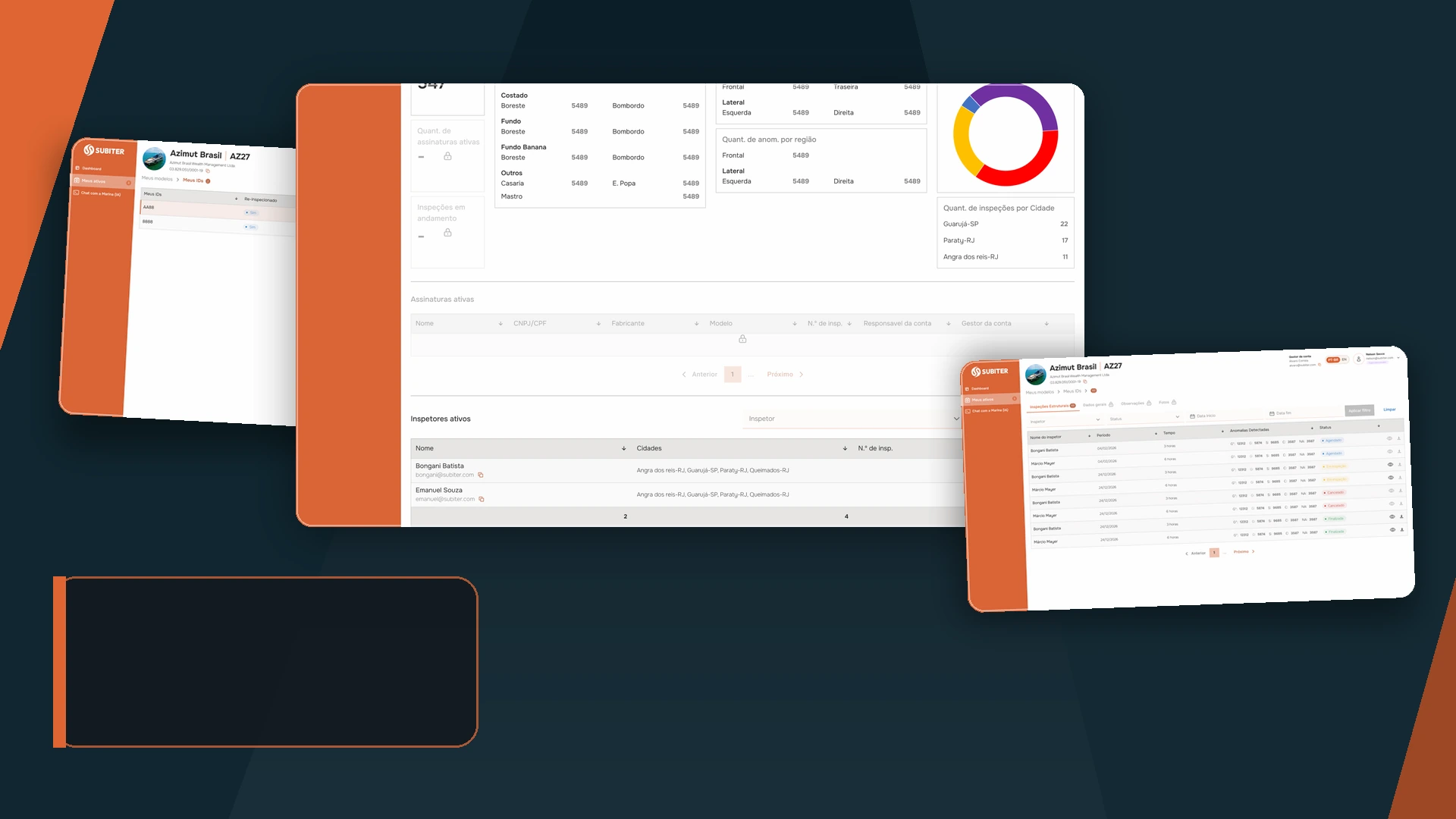Sort by Período in the right window

1156,434
